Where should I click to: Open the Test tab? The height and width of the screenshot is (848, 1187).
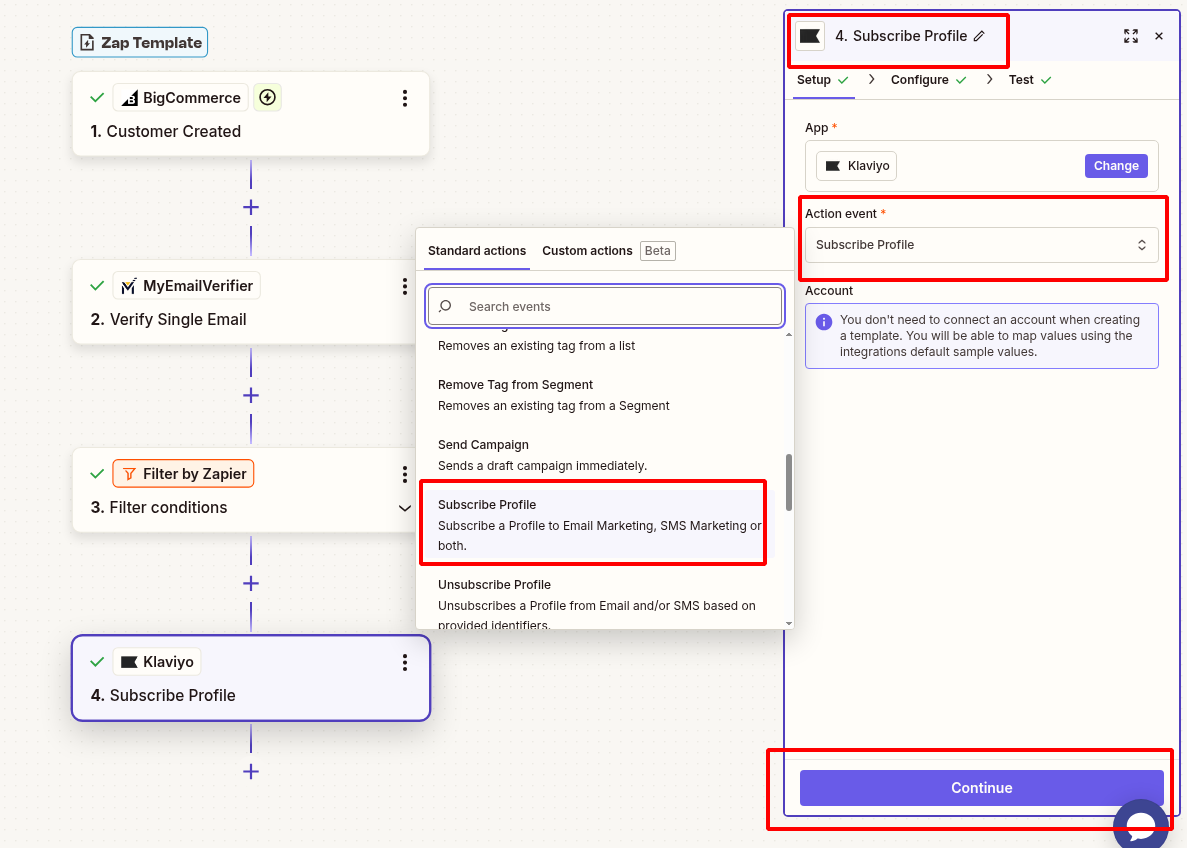coord(1021,80)
